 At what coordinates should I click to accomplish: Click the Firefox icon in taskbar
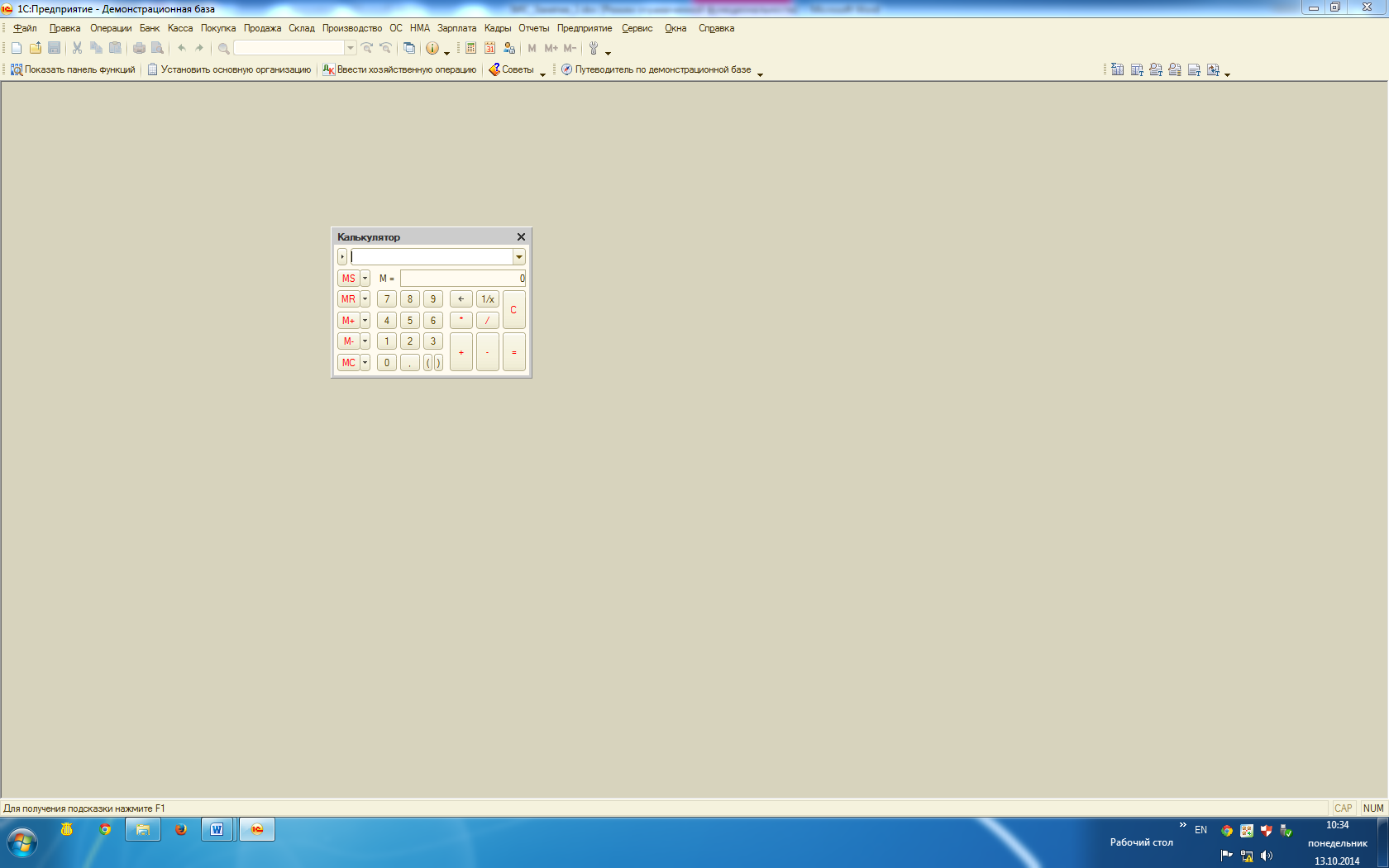tap(180, 829)
